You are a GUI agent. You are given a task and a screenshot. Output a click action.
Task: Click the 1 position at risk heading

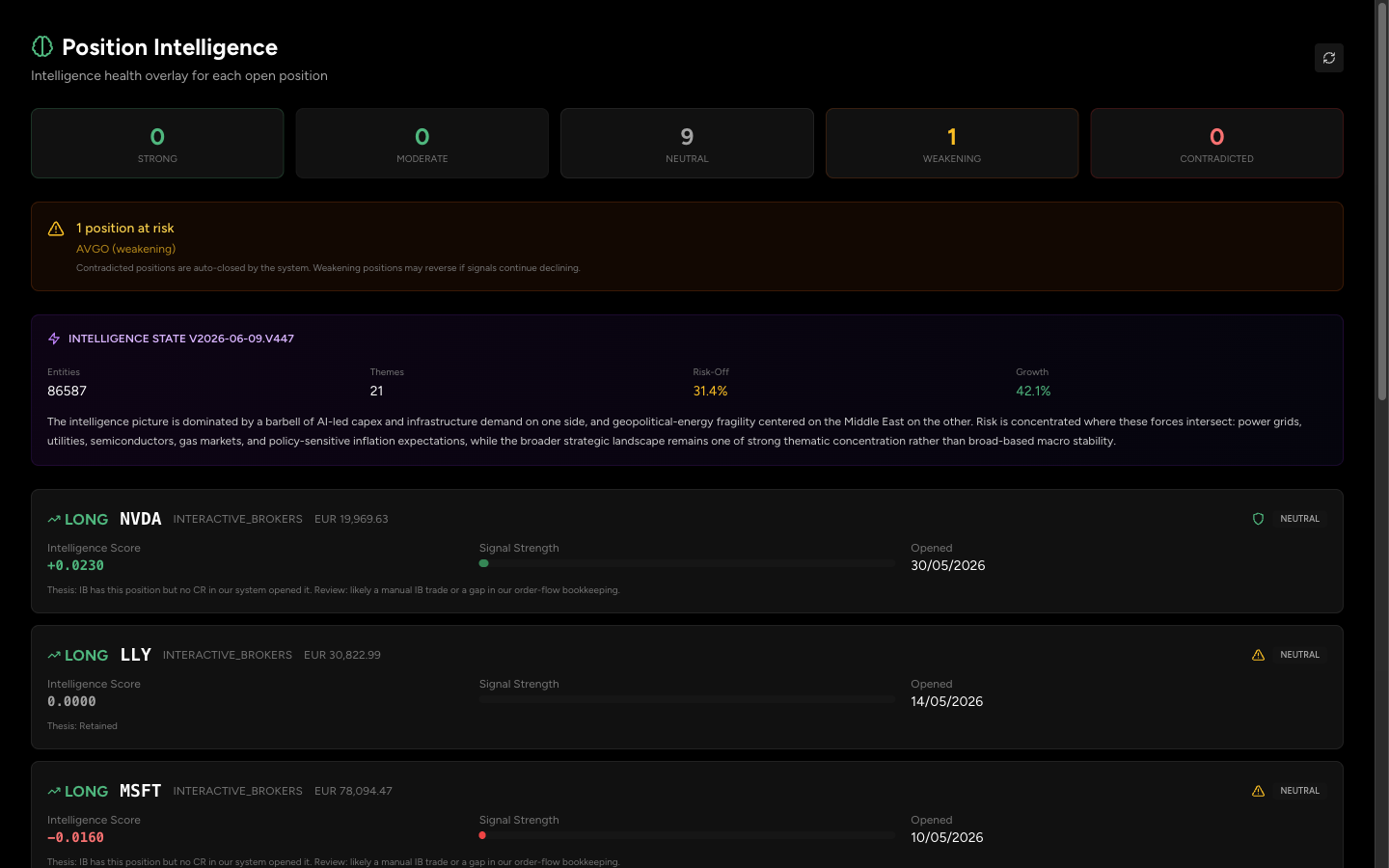125,229
